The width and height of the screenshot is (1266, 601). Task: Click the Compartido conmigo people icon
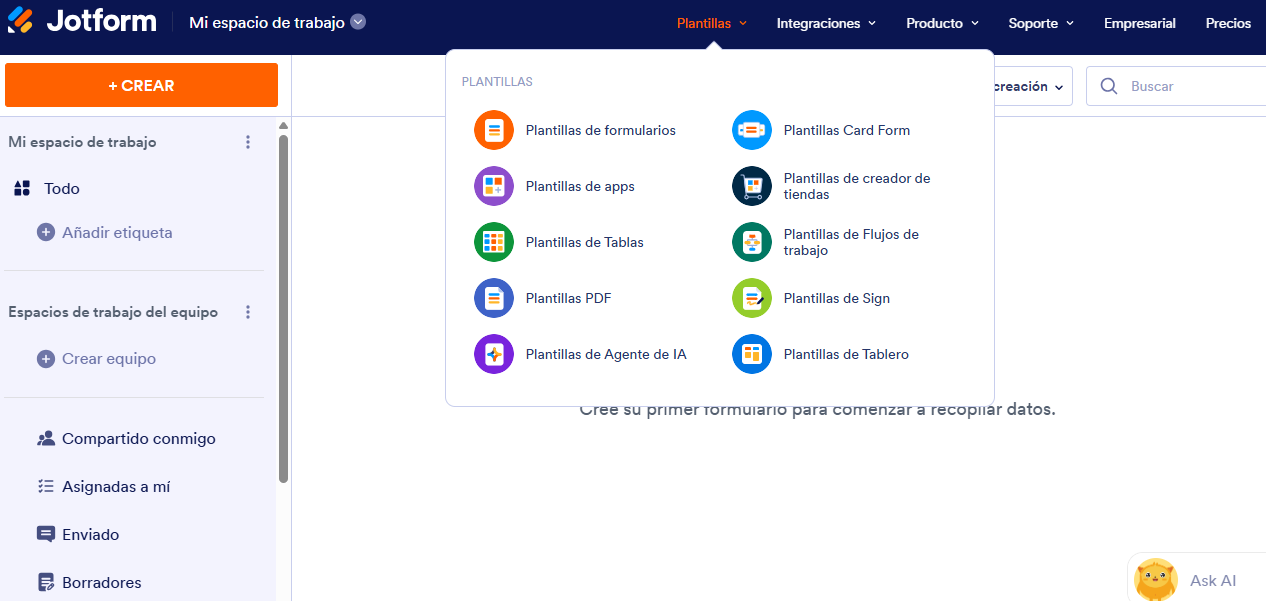pos(46,438)
